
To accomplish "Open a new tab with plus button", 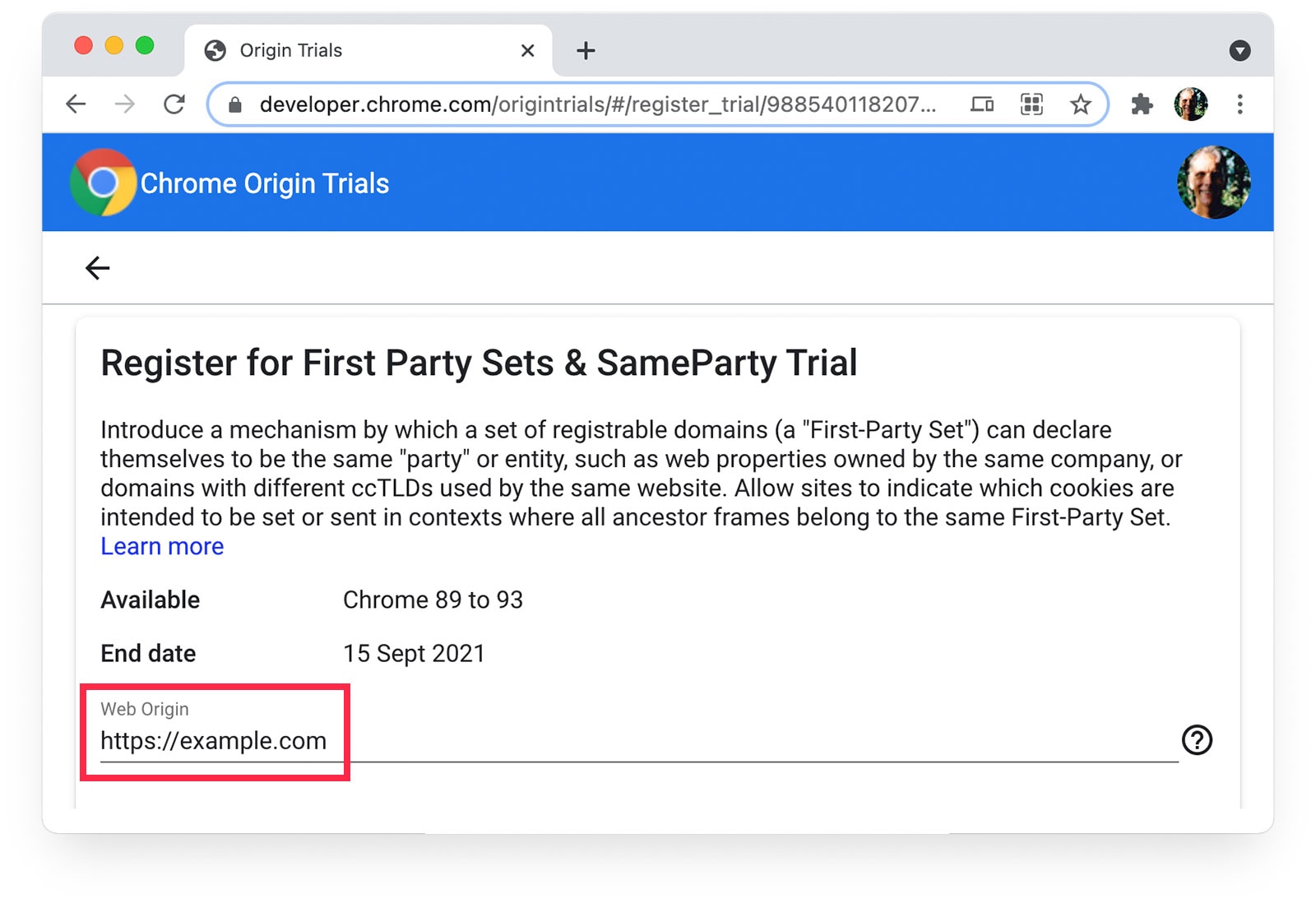I will pyautogui.click(x=586, y=51).
